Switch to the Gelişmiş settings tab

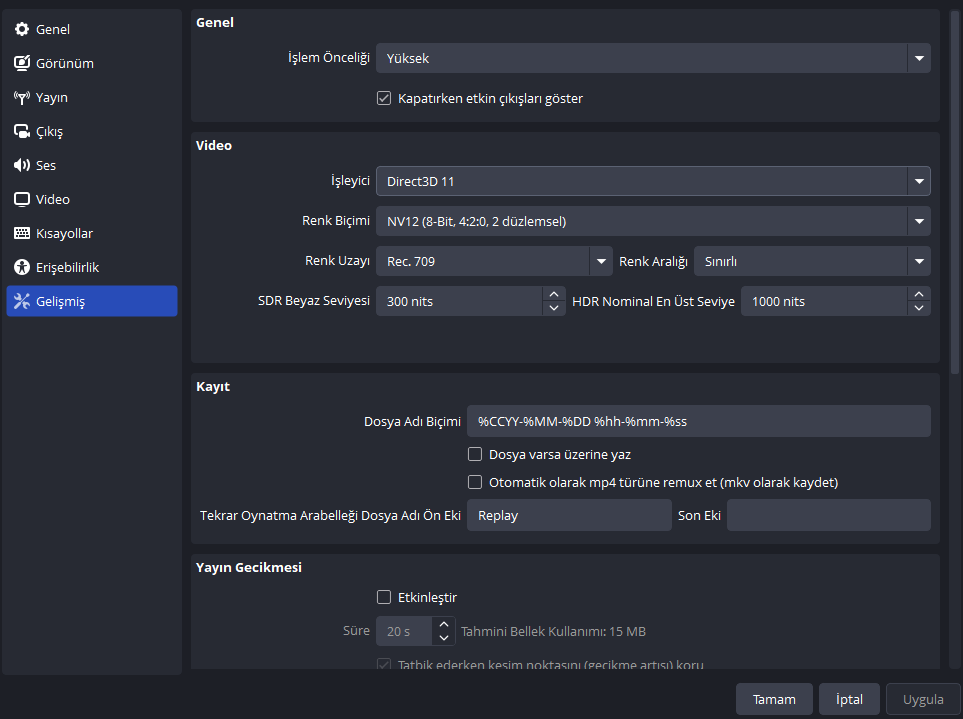click(x=92, y=302)
